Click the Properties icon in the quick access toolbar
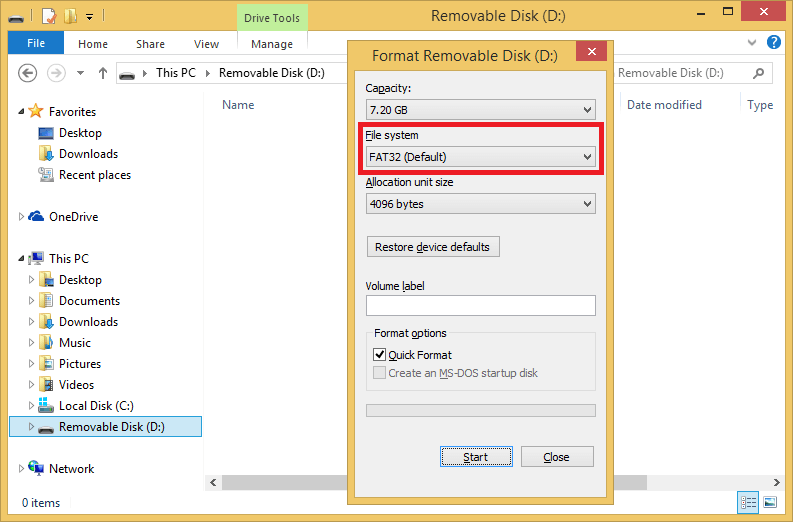Image resolution: width=793 pixels, height=522 pixels. 47,16
